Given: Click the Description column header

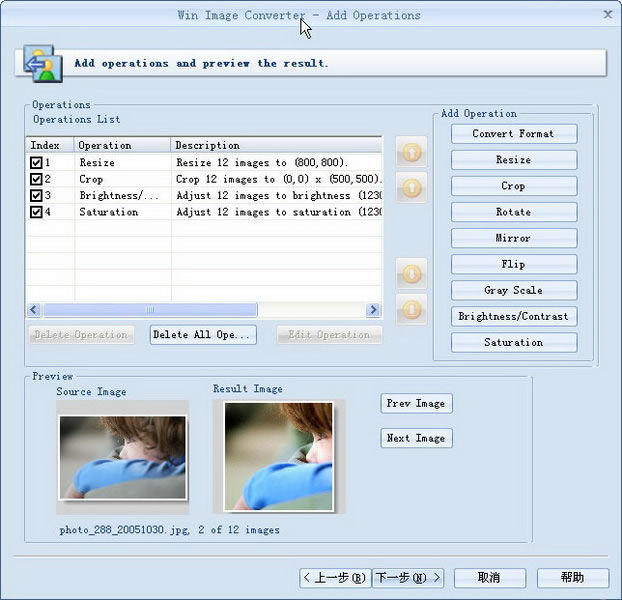Looking at the screenshot, I should [276, 145].
